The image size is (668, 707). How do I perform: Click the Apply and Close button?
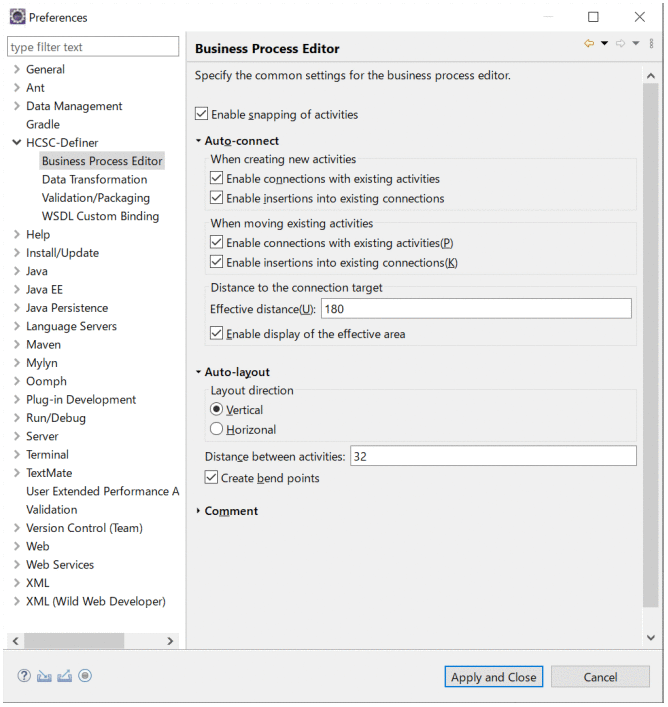coord(493,677)
